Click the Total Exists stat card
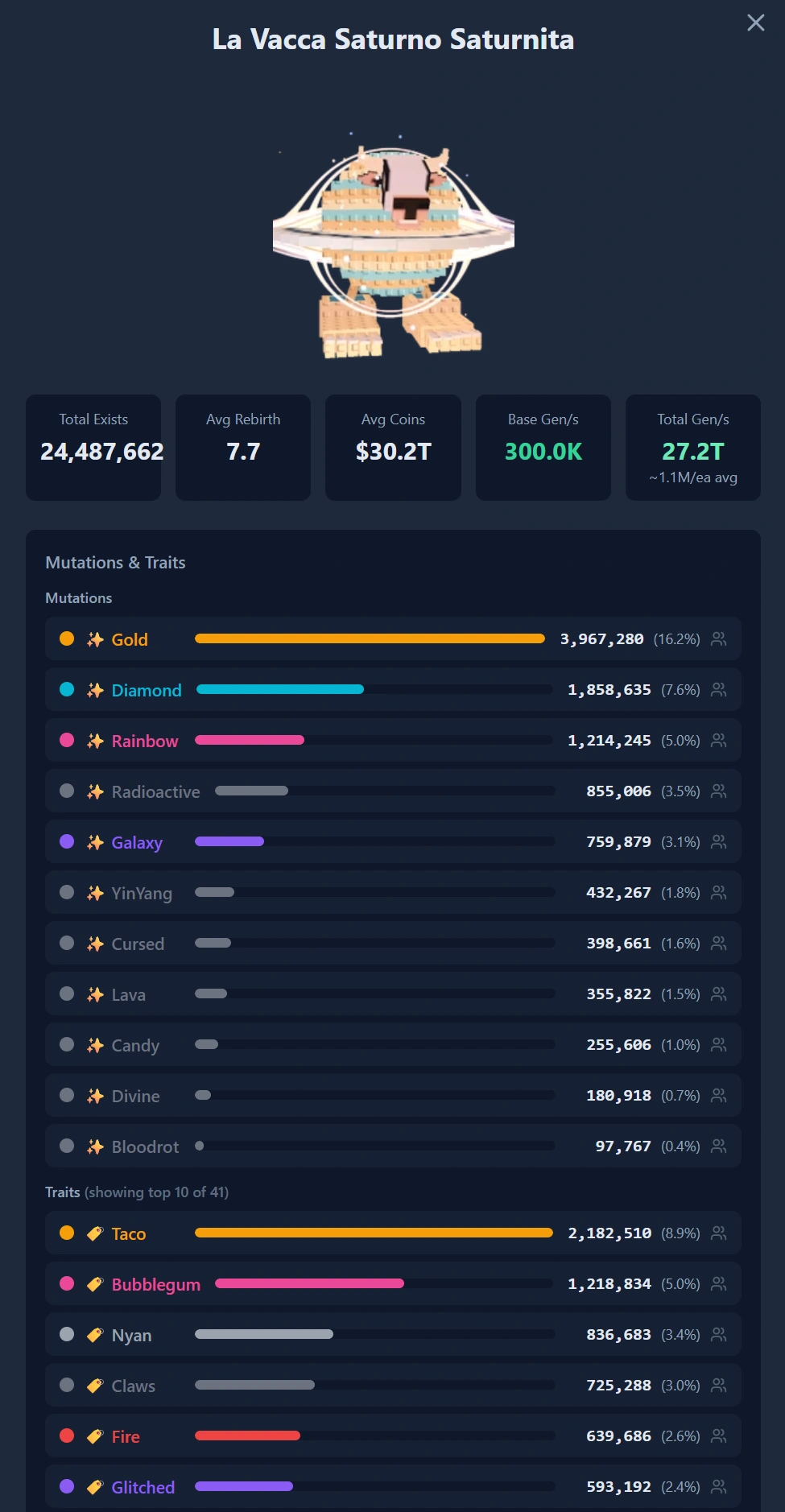The image size is (785, 1512). 93,448
